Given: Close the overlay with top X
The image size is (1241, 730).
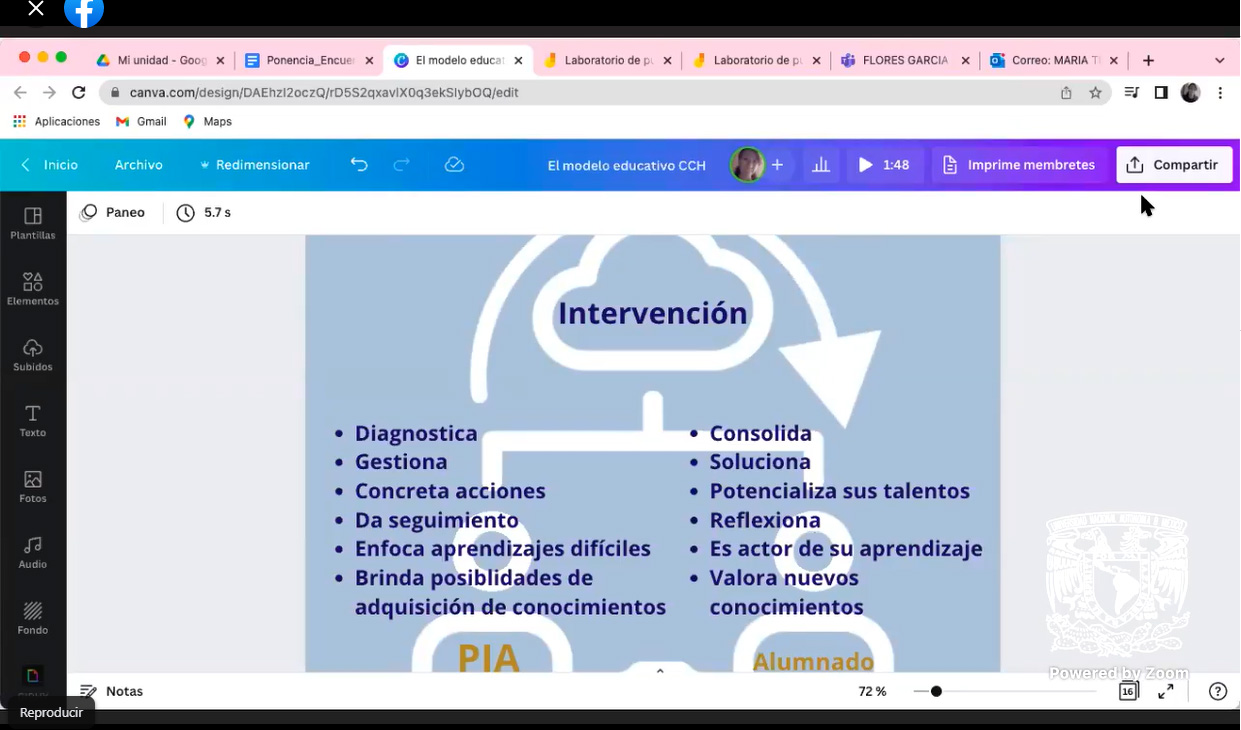Looking at the screenshot, I should [36, 9].
